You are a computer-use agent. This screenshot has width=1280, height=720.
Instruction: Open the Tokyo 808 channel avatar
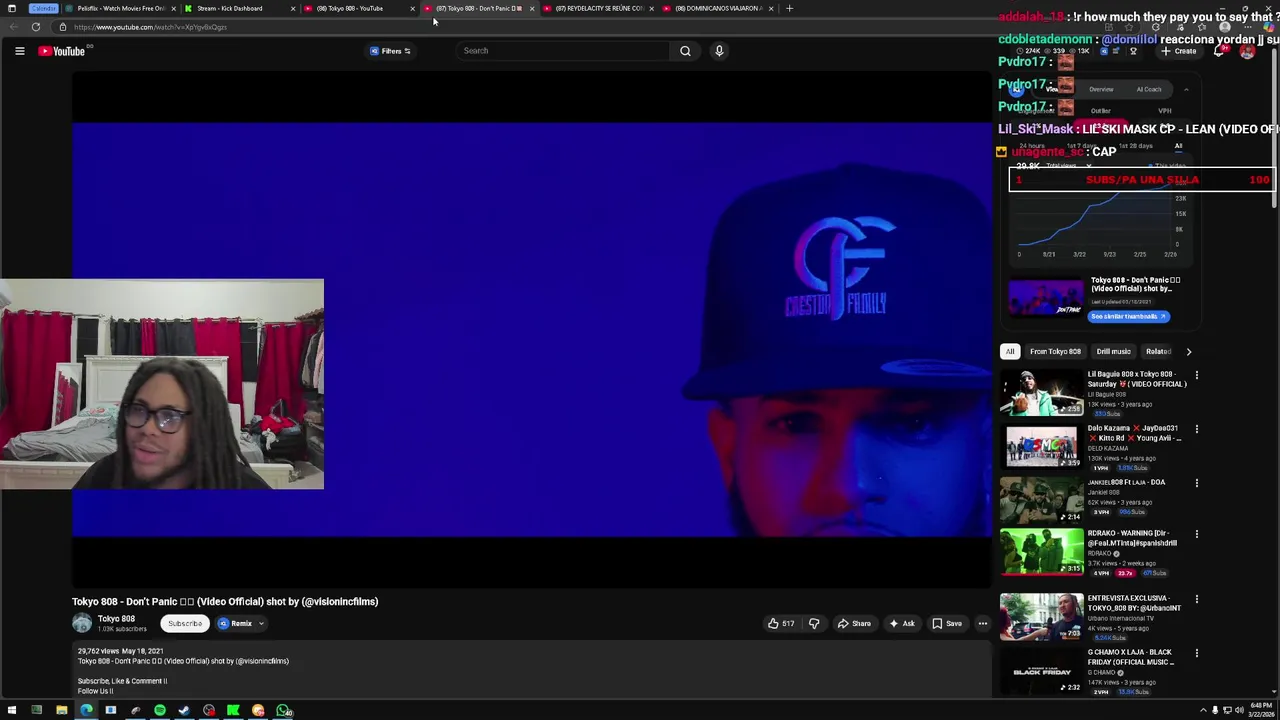coord(82,623)
